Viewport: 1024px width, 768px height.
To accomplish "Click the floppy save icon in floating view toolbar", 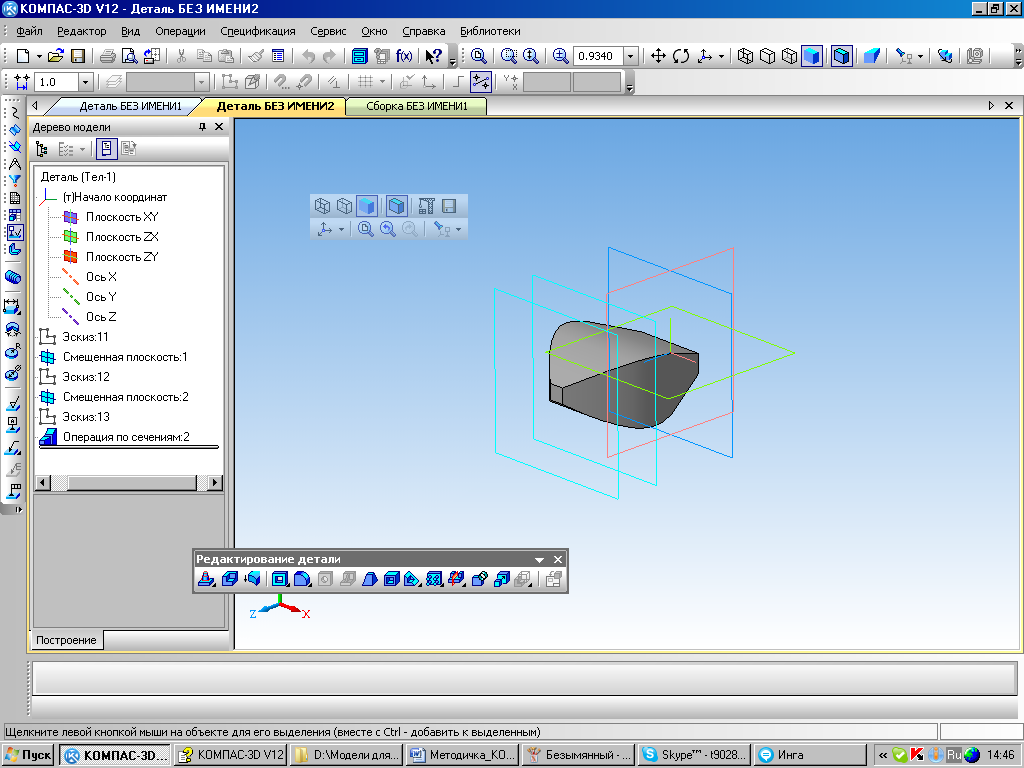I will [449, 206].
